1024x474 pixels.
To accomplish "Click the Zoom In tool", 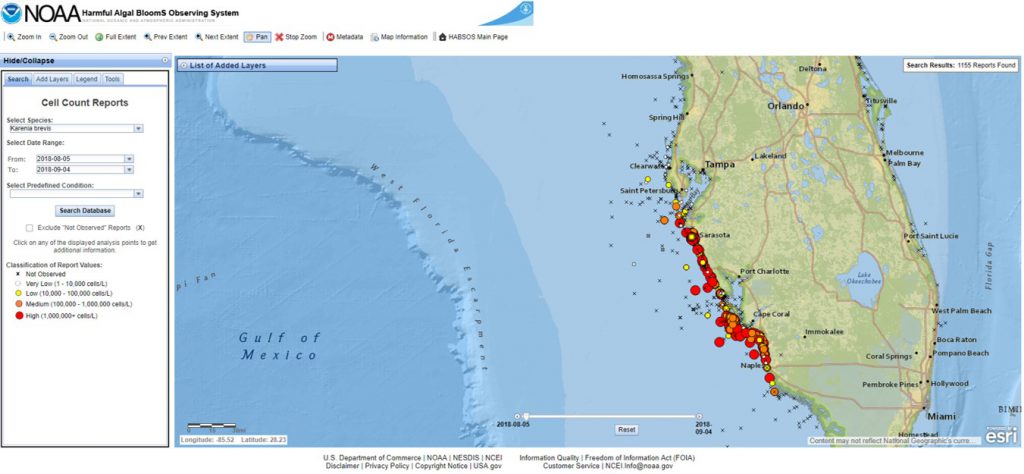I will coord(25,37).
